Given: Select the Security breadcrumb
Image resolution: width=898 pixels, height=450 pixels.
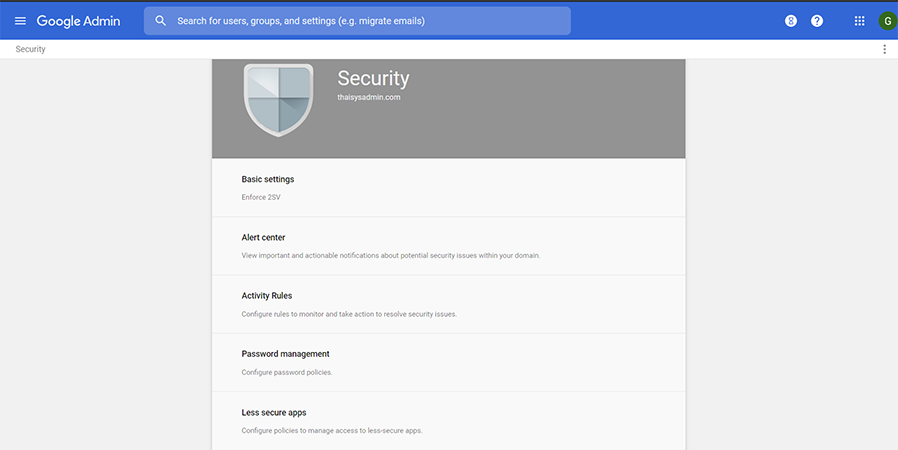Looking at the screenshot, I should coord(30,49).
